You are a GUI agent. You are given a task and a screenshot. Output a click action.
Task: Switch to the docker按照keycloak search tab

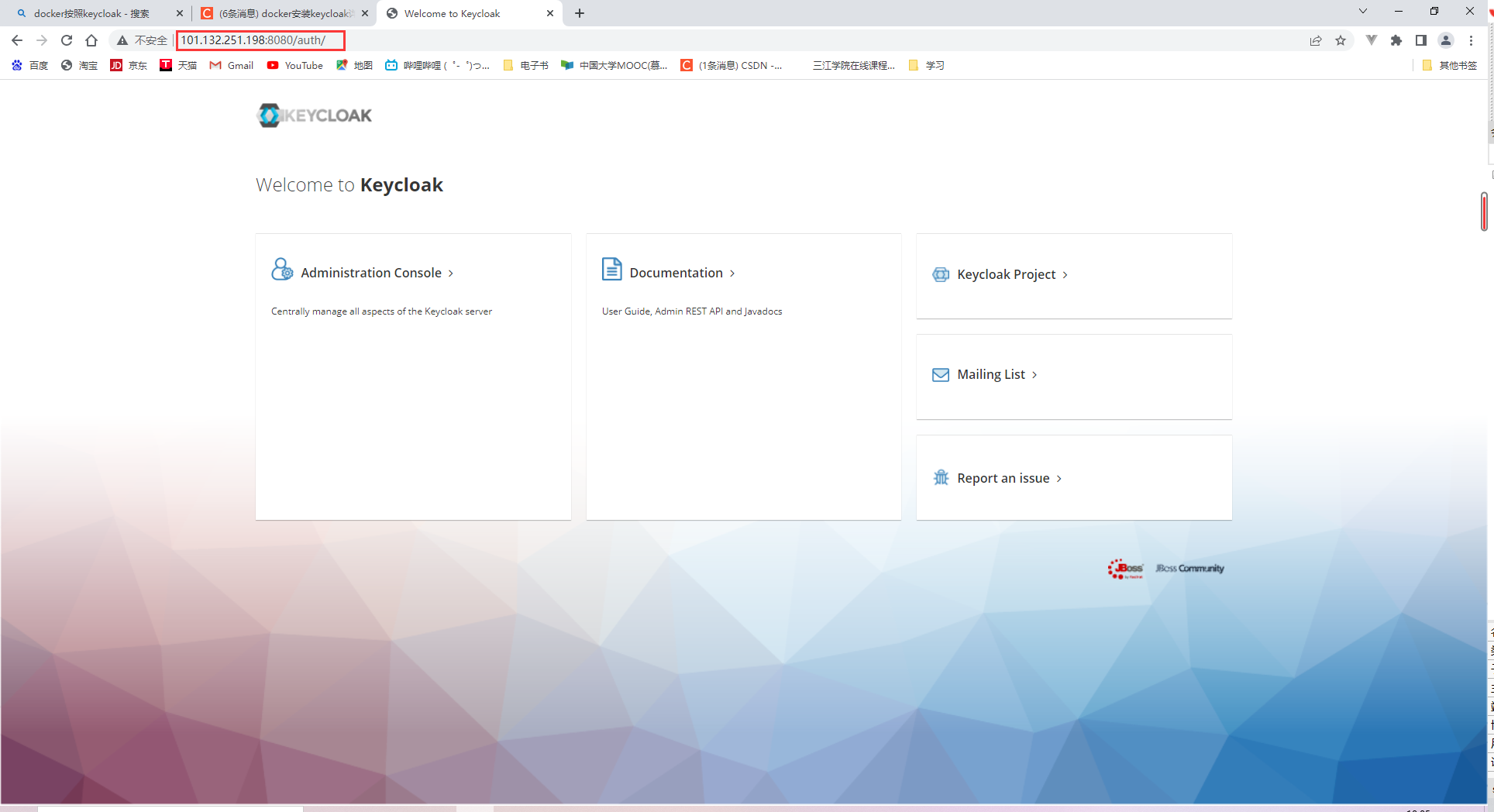(91, 13)
